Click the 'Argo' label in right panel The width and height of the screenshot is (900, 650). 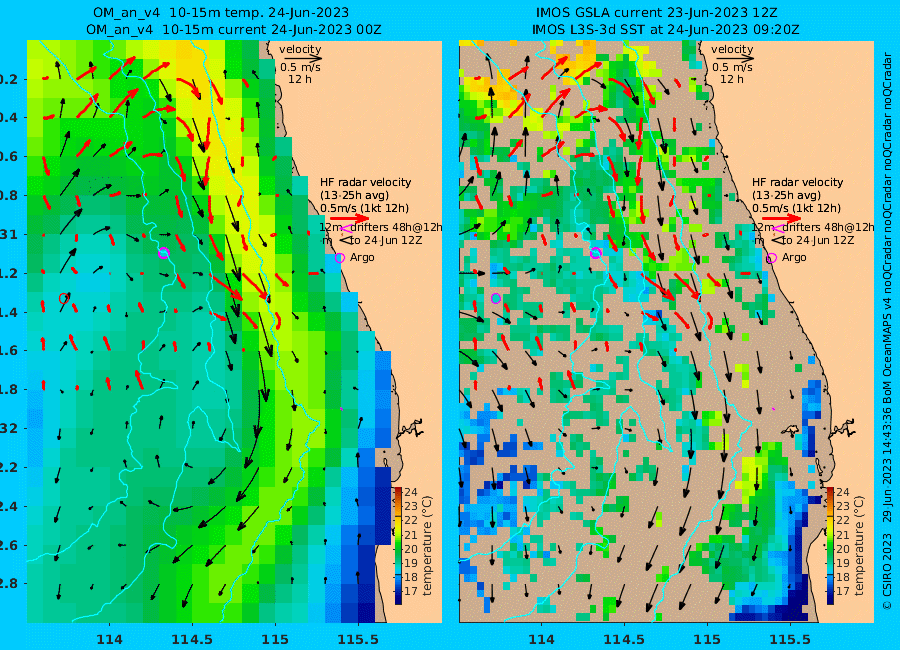794,258
